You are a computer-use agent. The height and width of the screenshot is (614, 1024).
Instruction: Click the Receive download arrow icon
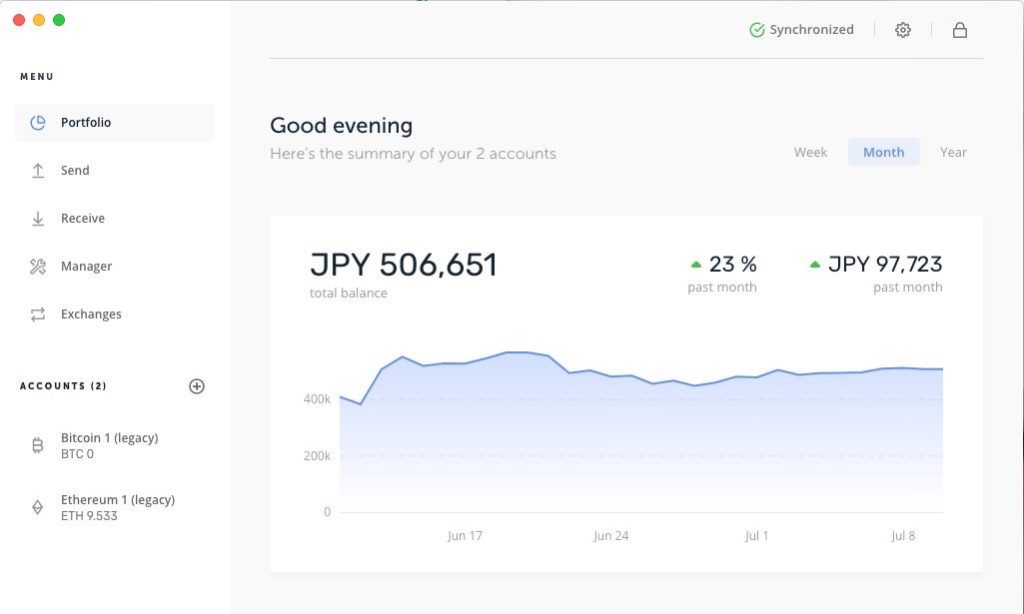(x=38, y=219)
